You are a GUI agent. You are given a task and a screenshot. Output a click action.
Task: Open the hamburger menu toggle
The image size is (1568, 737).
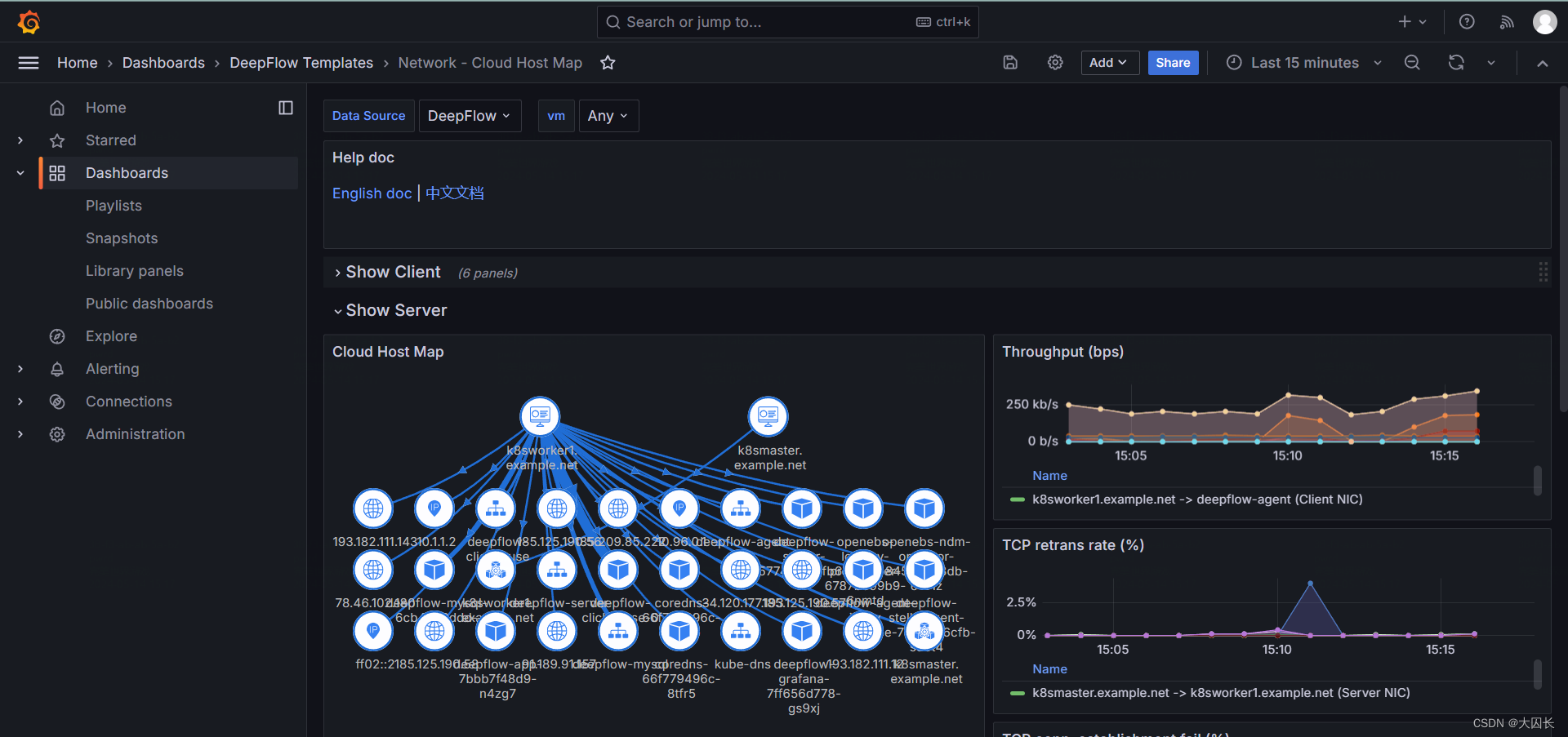point(29,63)
